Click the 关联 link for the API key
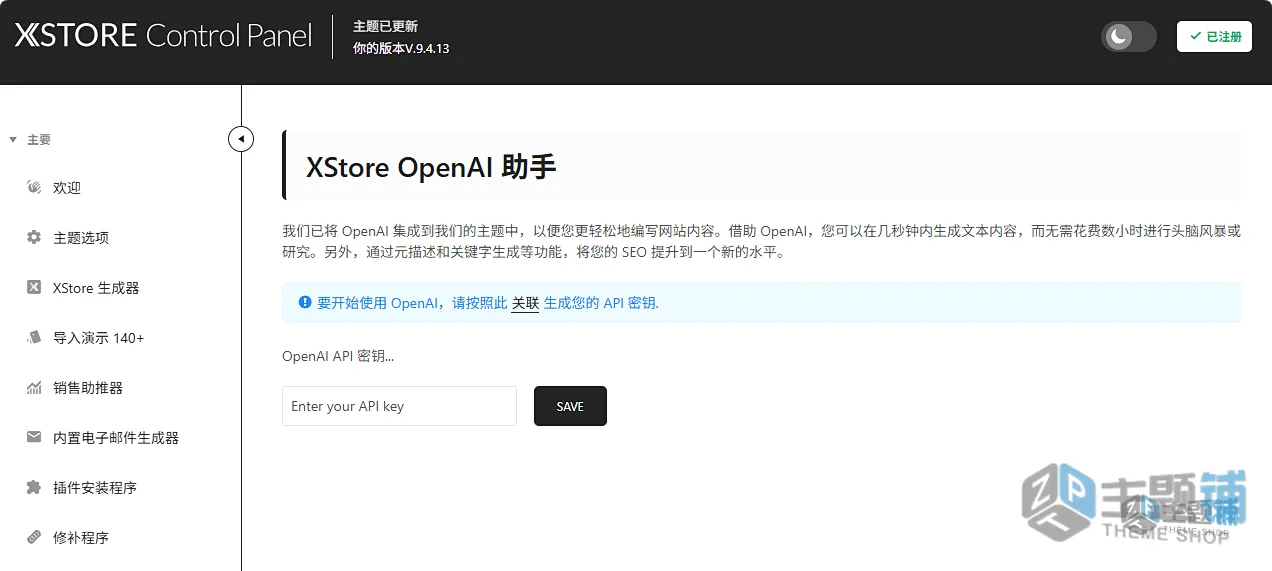 [x=525, y=303]
